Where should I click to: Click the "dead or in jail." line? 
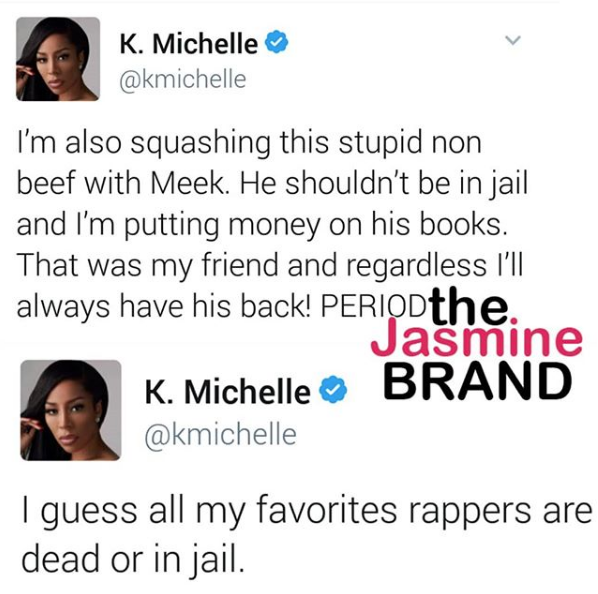click(132, 558)
